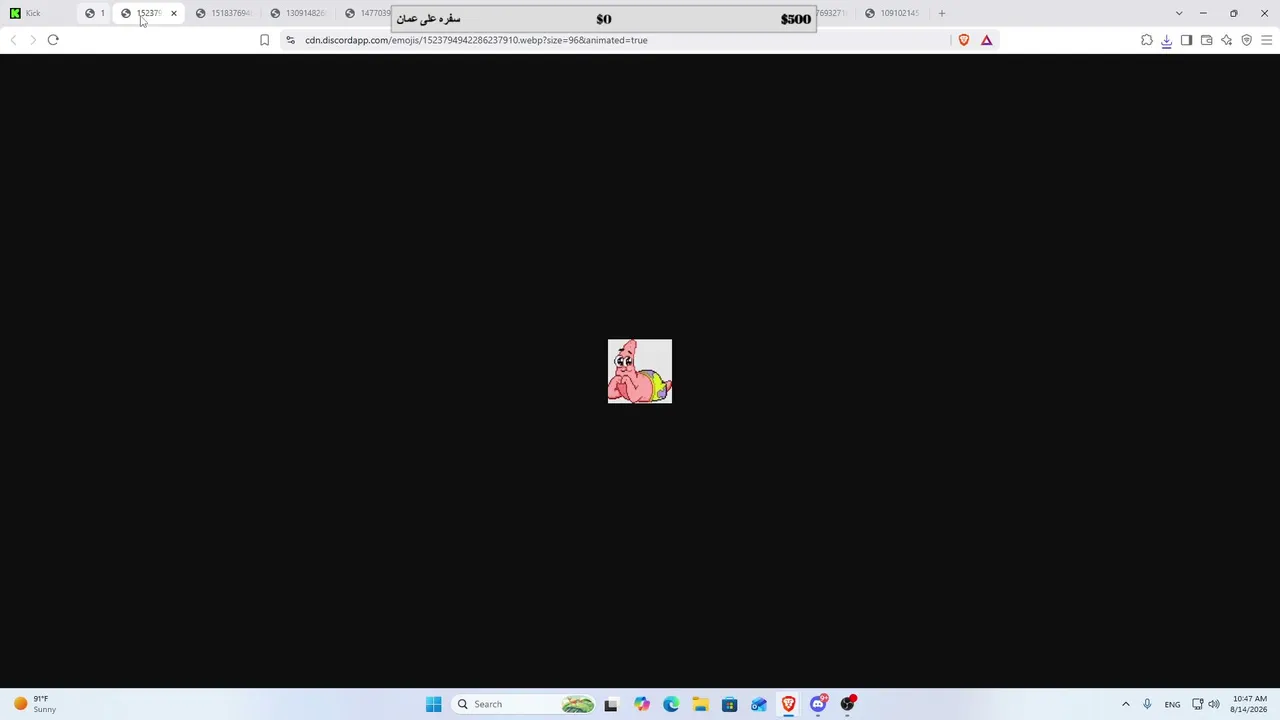Show browser downloads
This screenshot has width=1280, height=720.
point(1167,40)
